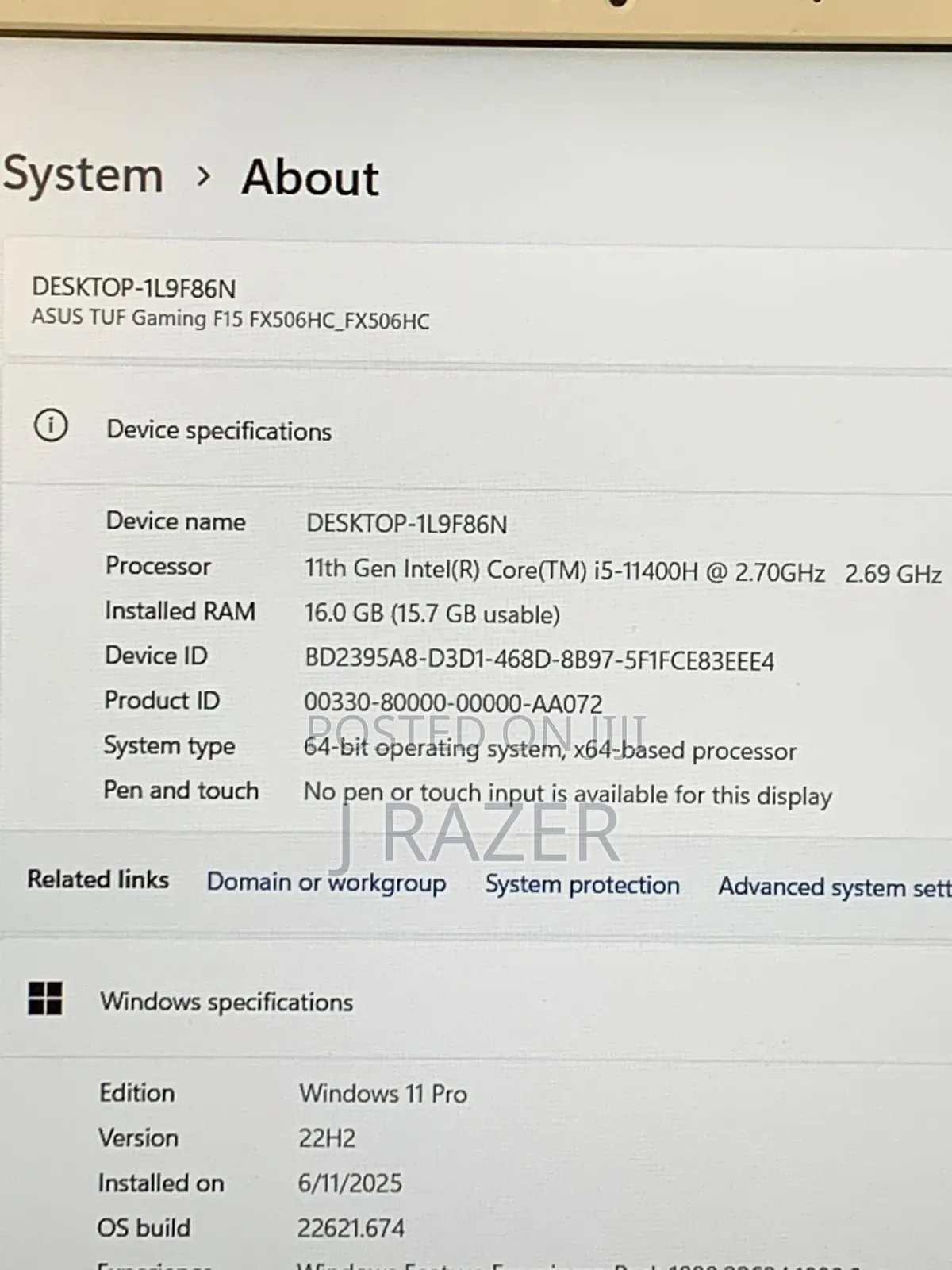Image resolution: width=952 pixels, height=1270 pixels.
Task: Select the Pen and touch value text
Action: [568, 794]
